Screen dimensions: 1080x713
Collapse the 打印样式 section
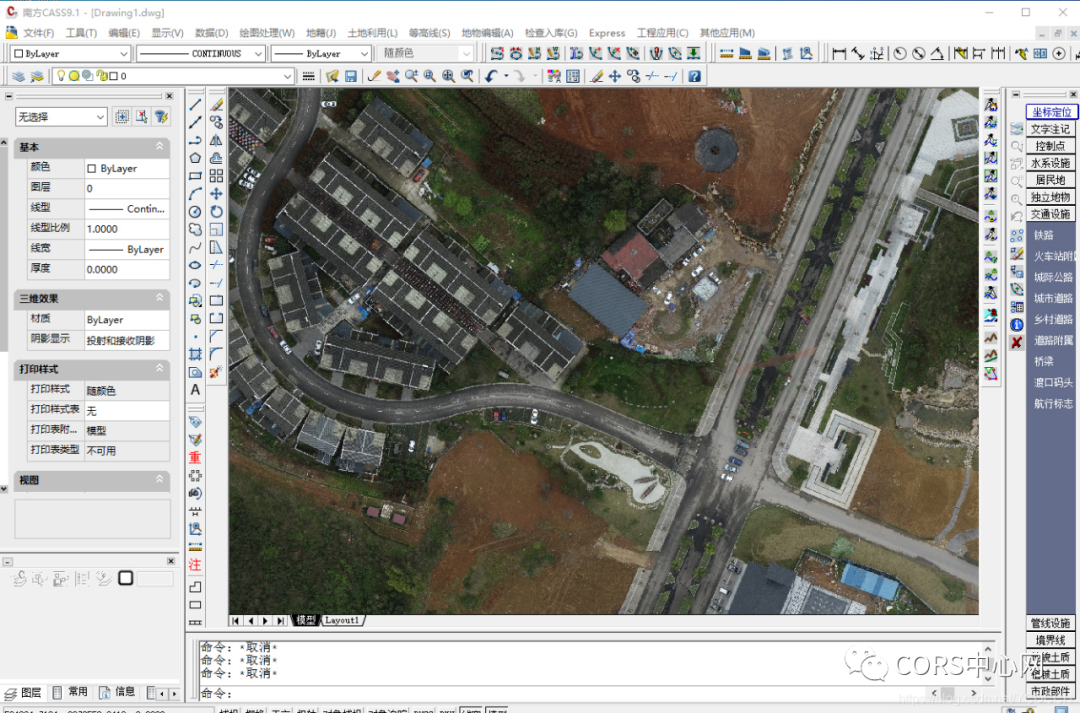click(159, 368)
